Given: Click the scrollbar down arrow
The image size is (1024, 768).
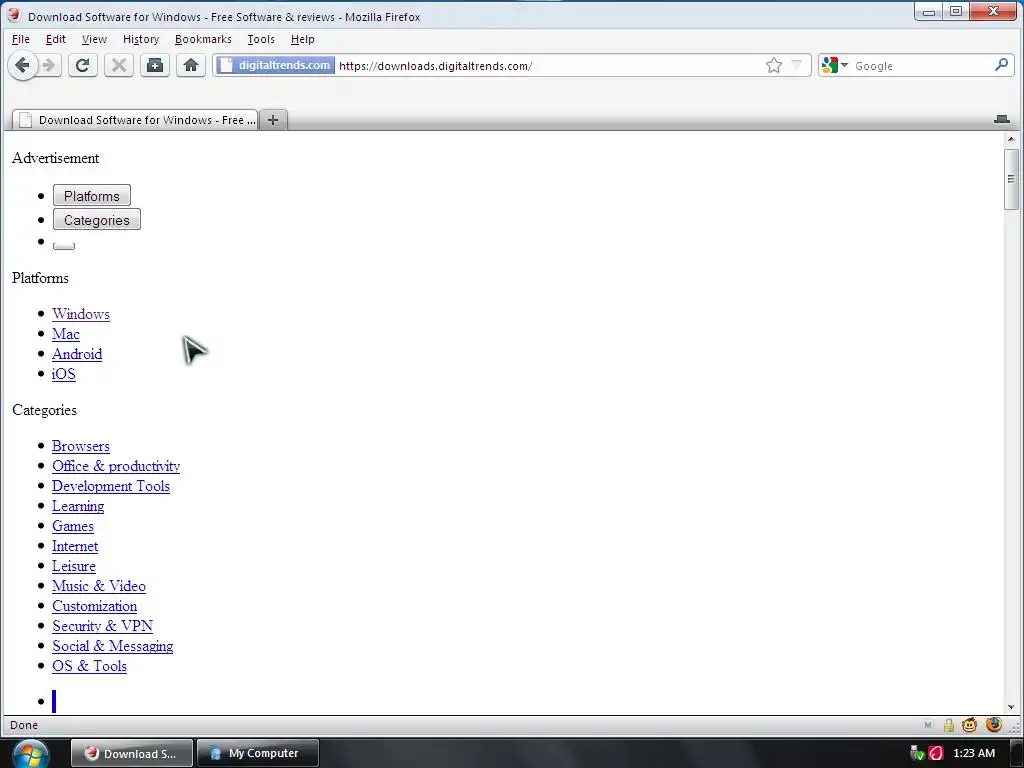Looking at the screenshot, I should click(1011, 707).
